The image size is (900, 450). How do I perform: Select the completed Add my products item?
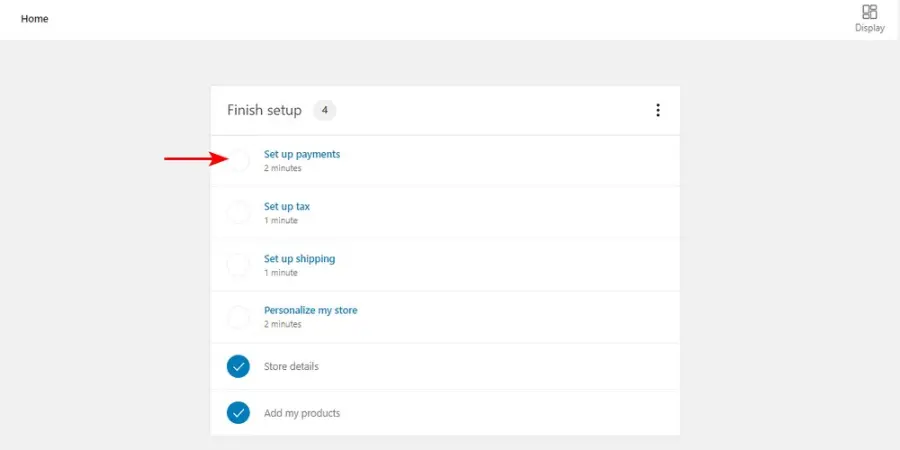[x=302, y=414]
